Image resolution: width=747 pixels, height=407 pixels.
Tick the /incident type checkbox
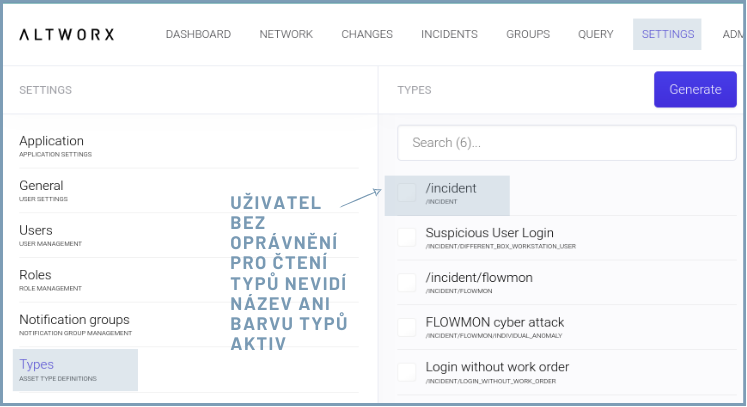click(x=407, y=192)
